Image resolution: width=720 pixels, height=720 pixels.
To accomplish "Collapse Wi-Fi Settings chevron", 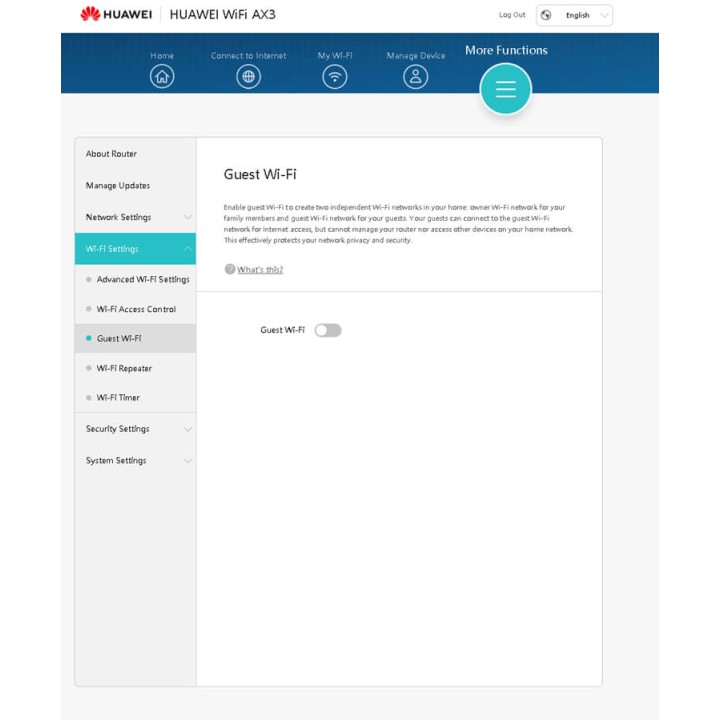I will click(187, 249).
